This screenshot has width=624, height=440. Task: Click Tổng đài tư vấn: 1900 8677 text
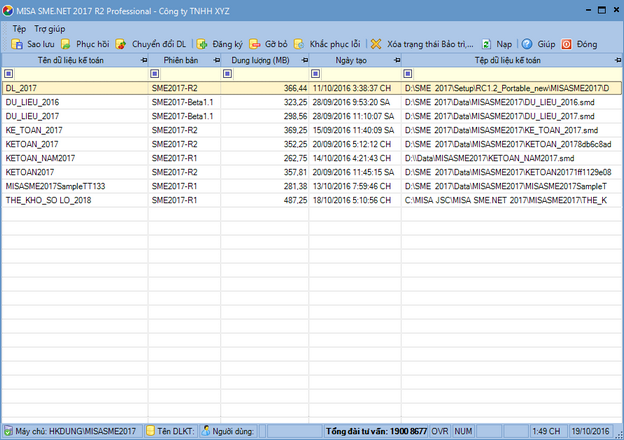pyautogui.click(x=376, y=431)
